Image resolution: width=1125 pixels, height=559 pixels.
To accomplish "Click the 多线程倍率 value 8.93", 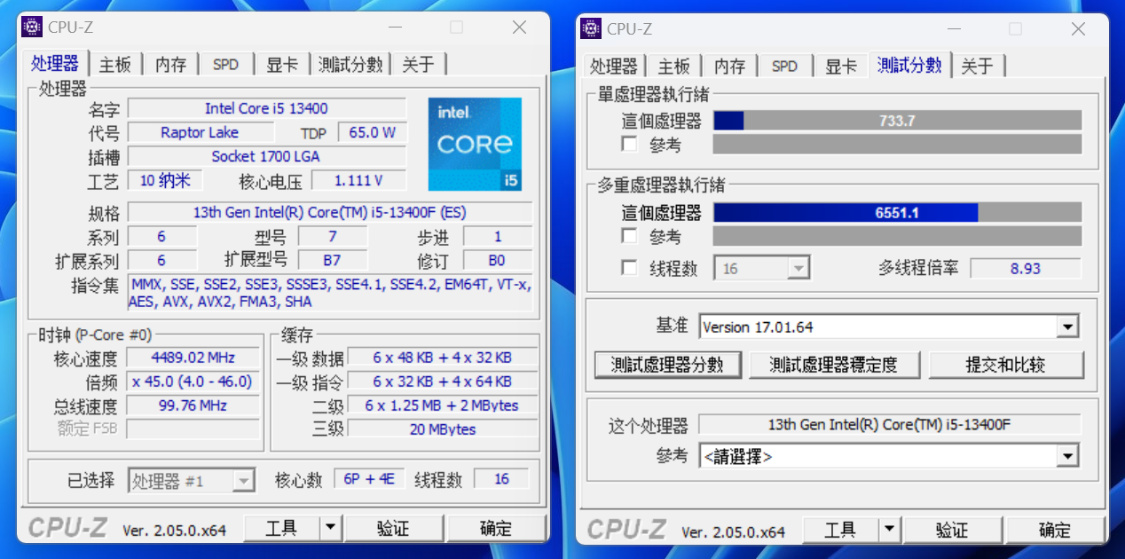I will pos(1025,268).
